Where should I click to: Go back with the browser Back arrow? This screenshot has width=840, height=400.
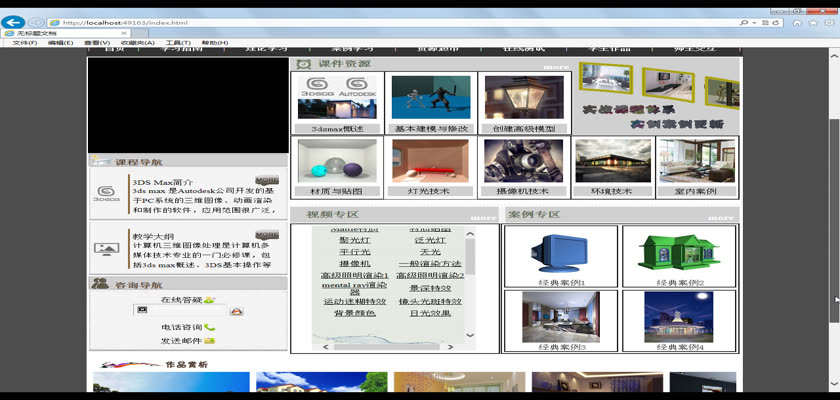[x=13, y=22]
